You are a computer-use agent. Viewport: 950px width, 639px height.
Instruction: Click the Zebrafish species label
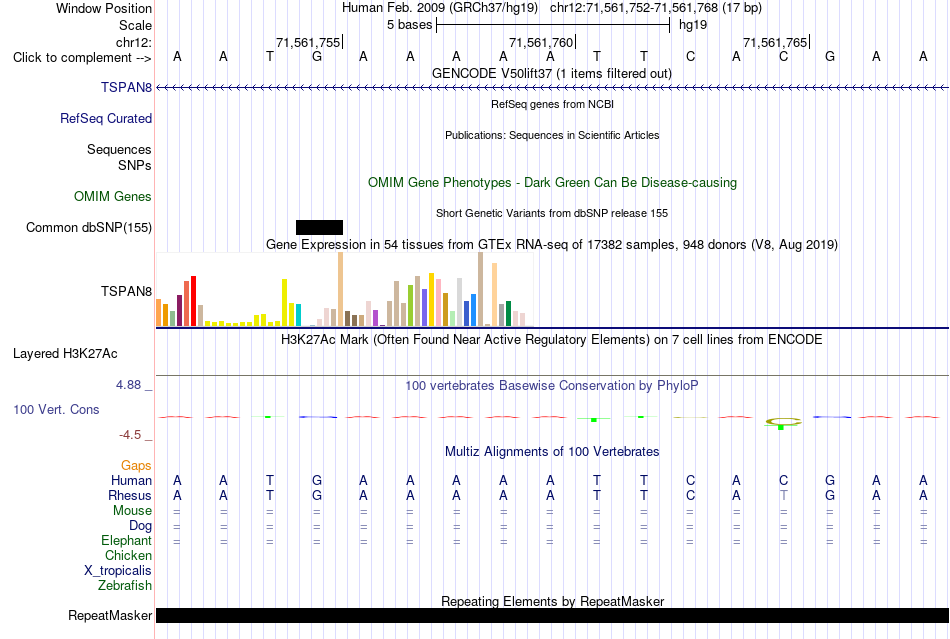pos(125,585)
